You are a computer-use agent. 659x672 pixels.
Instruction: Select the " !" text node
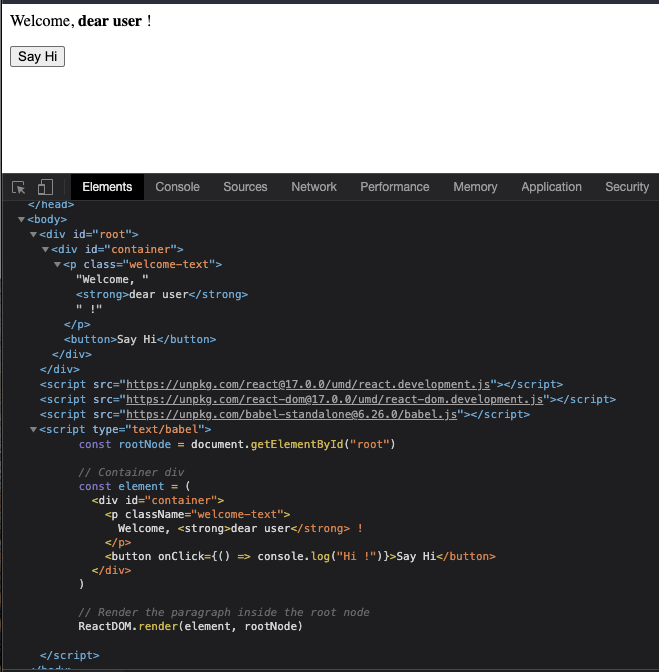click(x=89, y=309)
